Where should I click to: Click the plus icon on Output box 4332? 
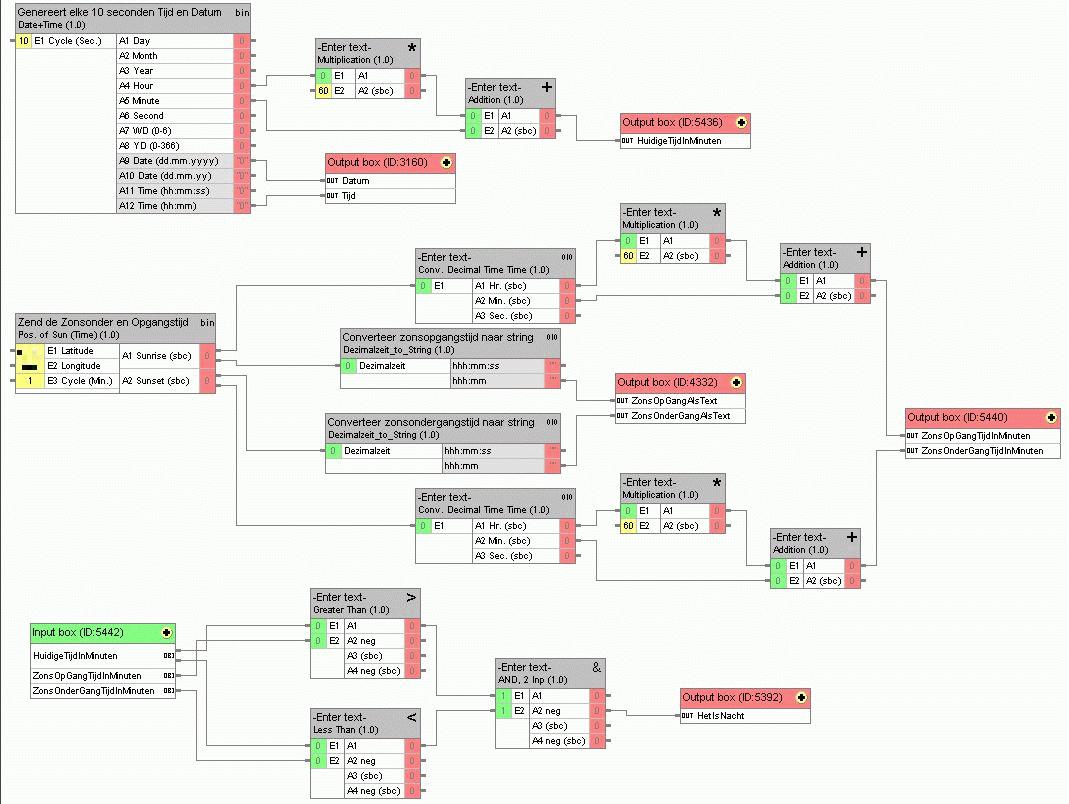coord(736,383)
